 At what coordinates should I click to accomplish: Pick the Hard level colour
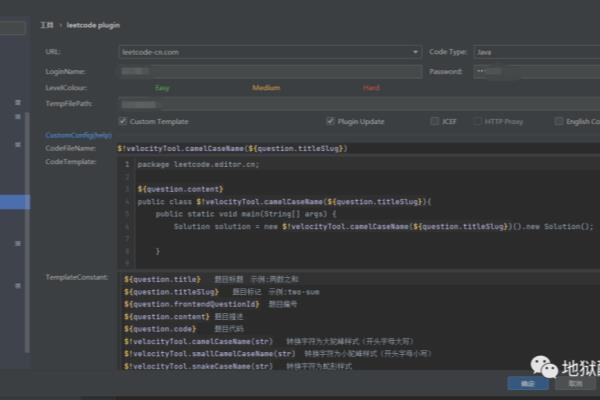371,88
